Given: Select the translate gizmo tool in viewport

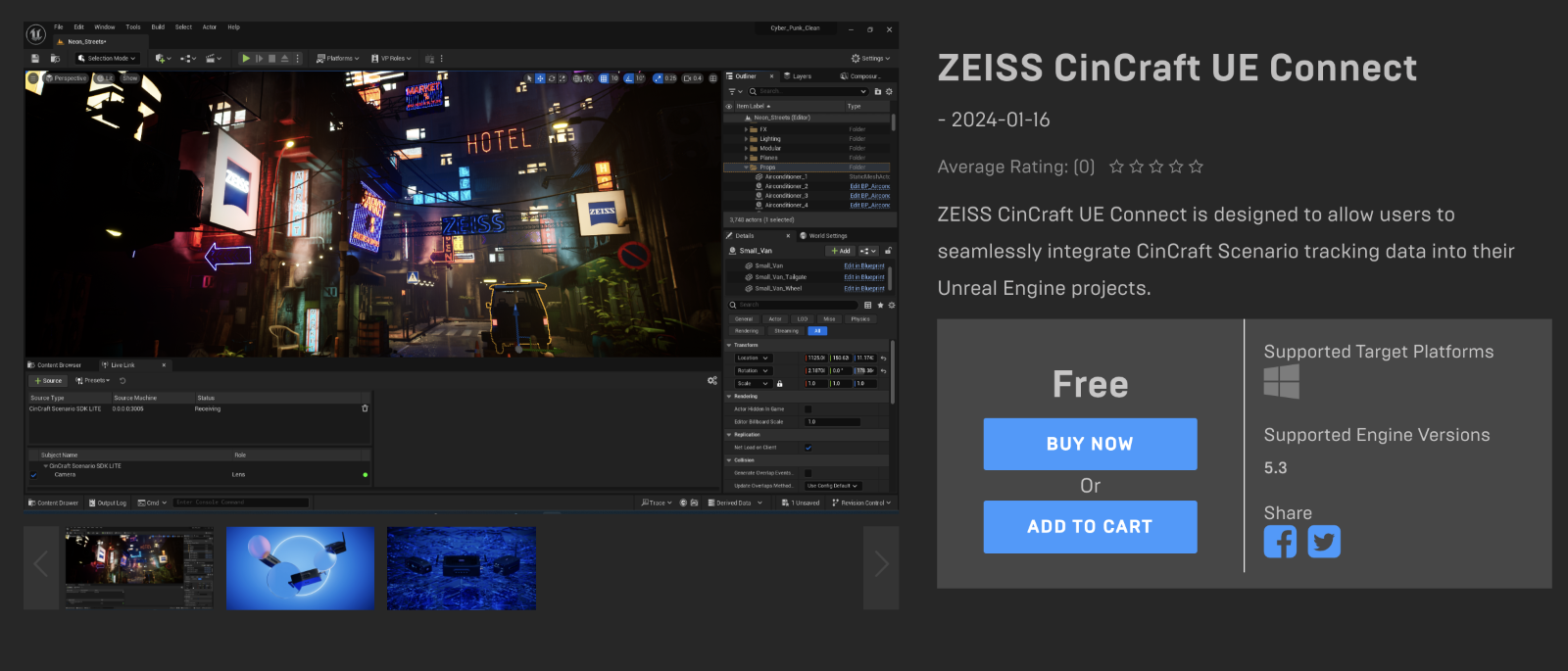Looking at the screenshot, I should coord(540,78).
